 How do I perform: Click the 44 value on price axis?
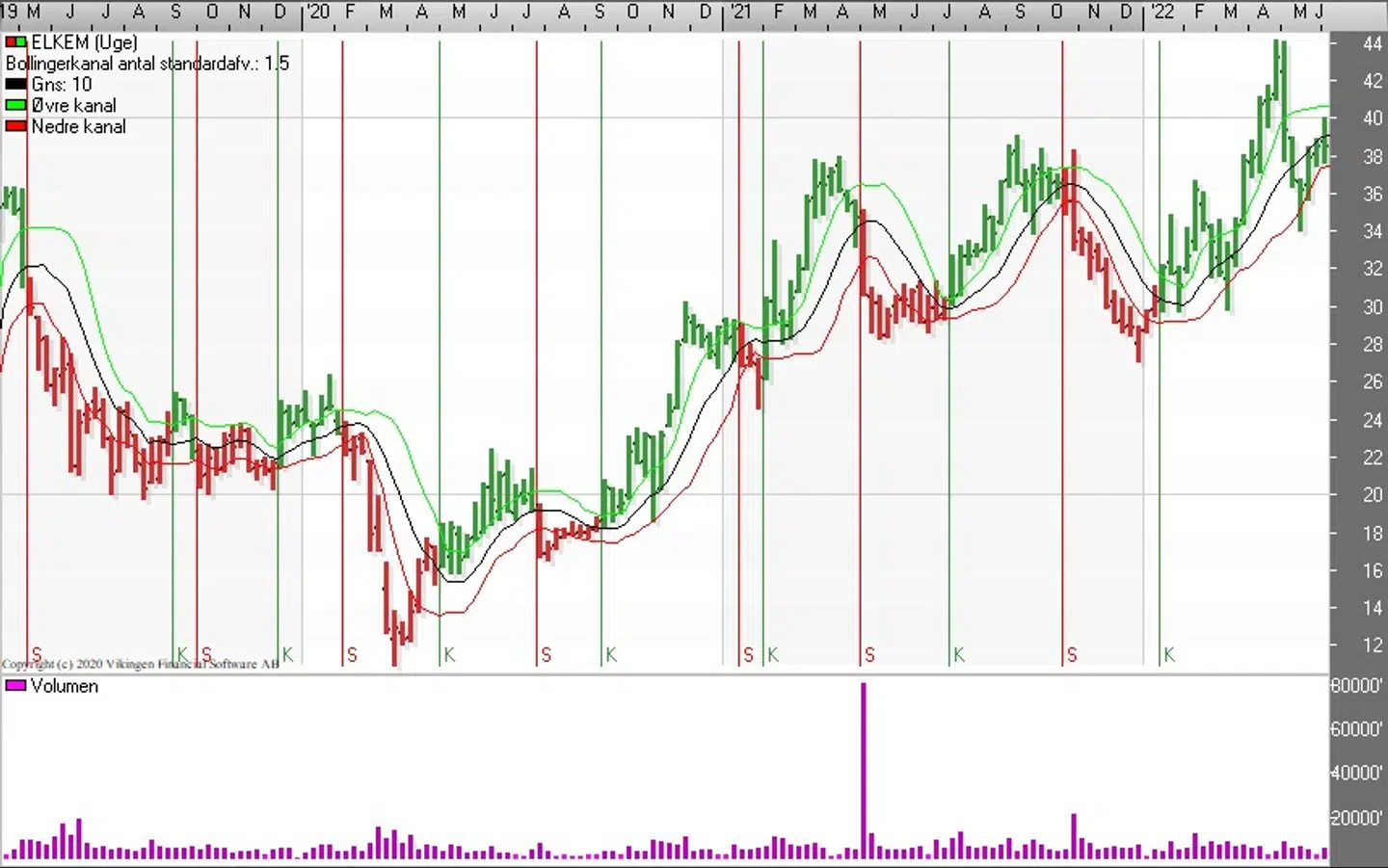click(1373, 43)
